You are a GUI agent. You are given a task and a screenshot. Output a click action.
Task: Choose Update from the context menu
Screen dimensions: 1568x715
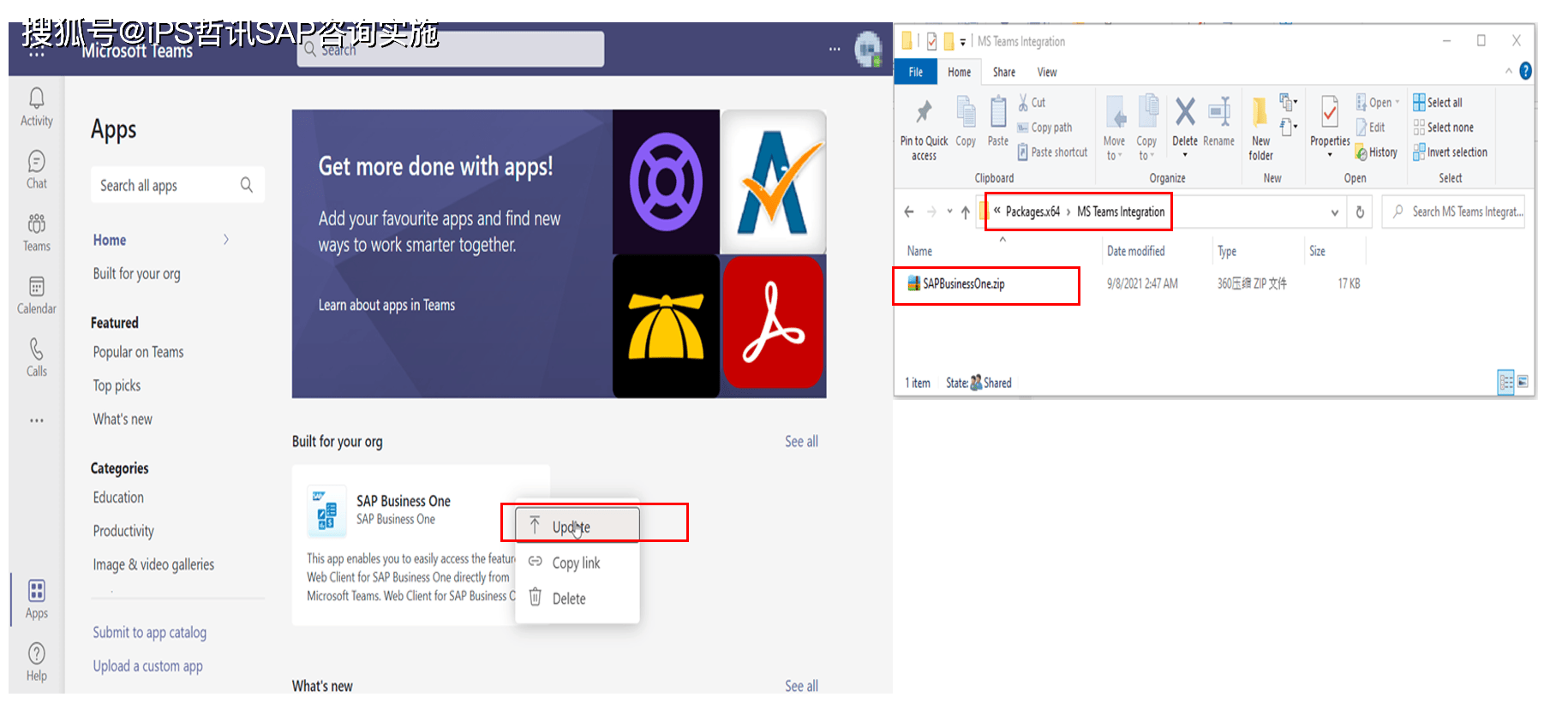coord(578,526)
